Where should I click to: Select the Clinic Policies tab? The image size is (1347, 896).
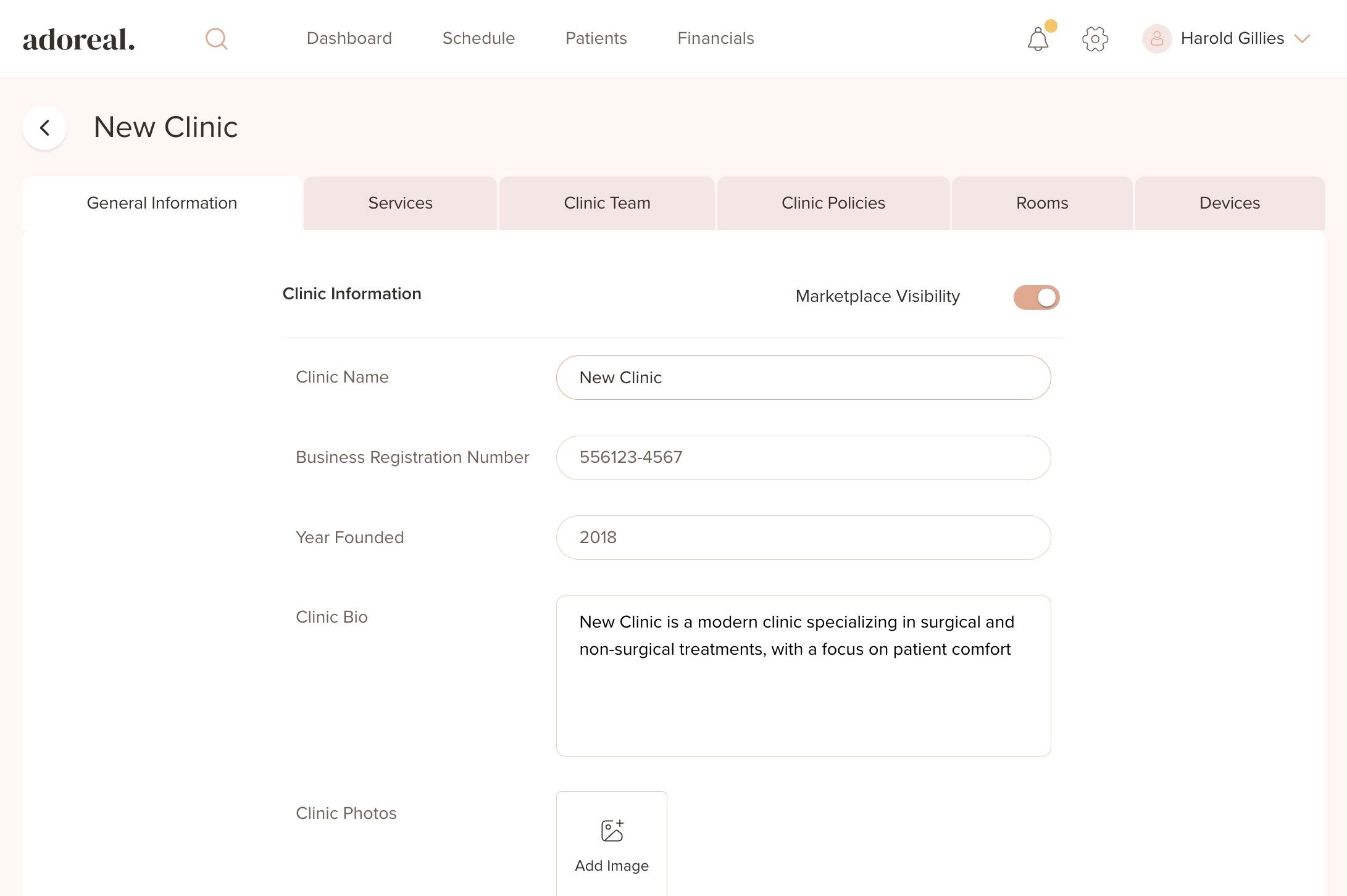click(x=833, y=203)
